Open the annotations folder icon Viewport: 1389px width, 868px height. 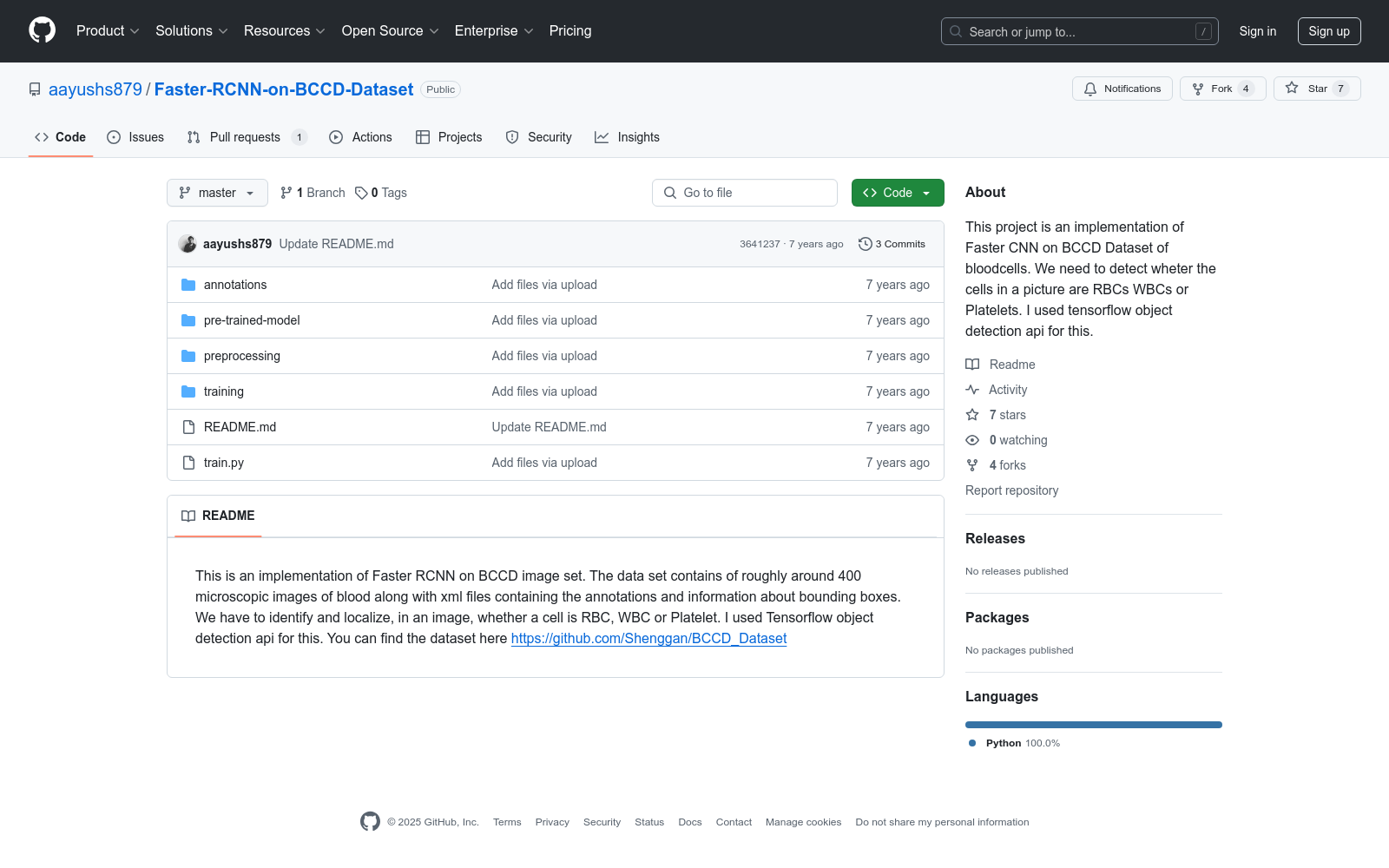[x=188, y=285]
